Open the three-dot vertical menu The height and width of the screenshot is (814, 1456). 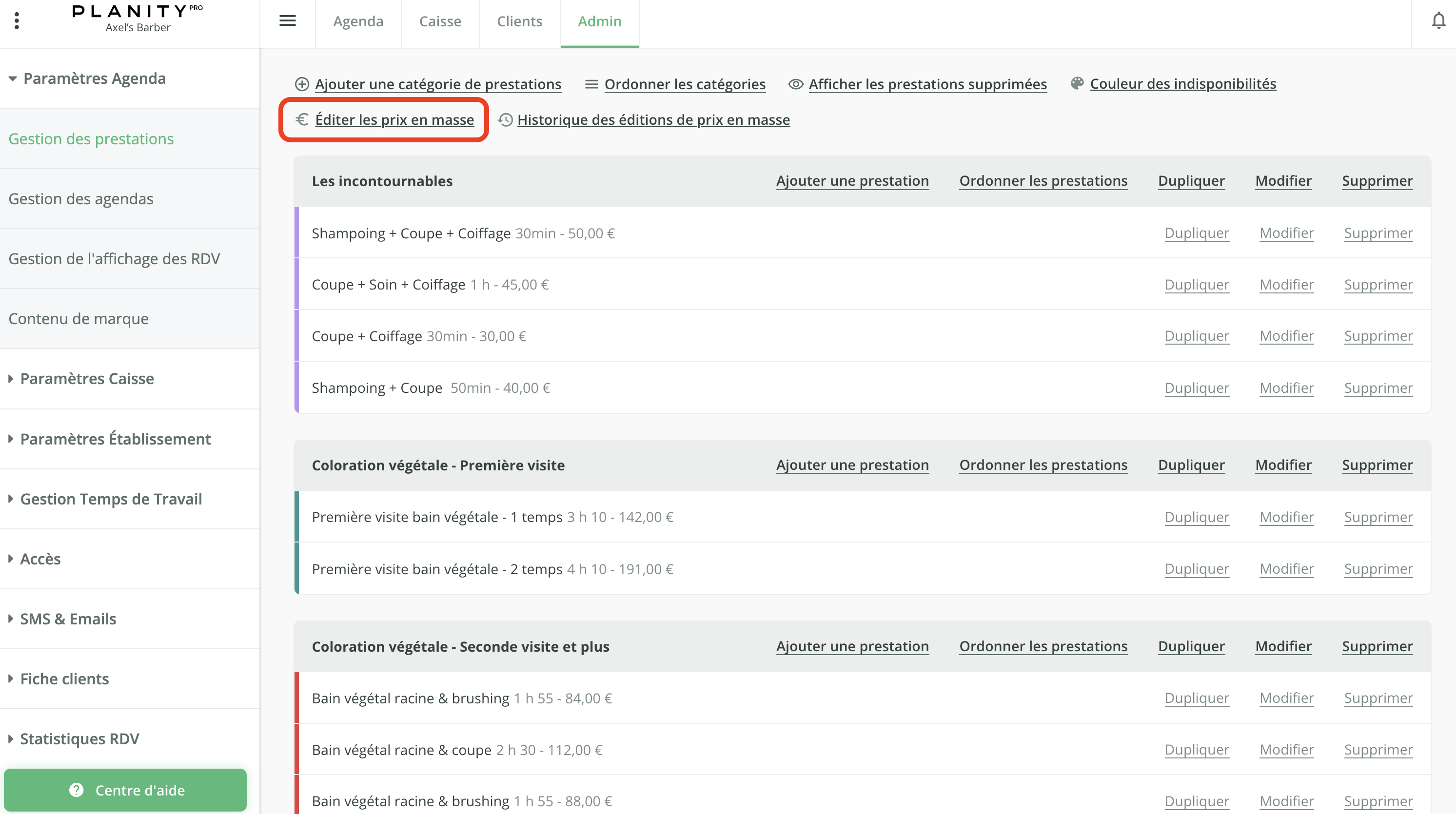17,21
